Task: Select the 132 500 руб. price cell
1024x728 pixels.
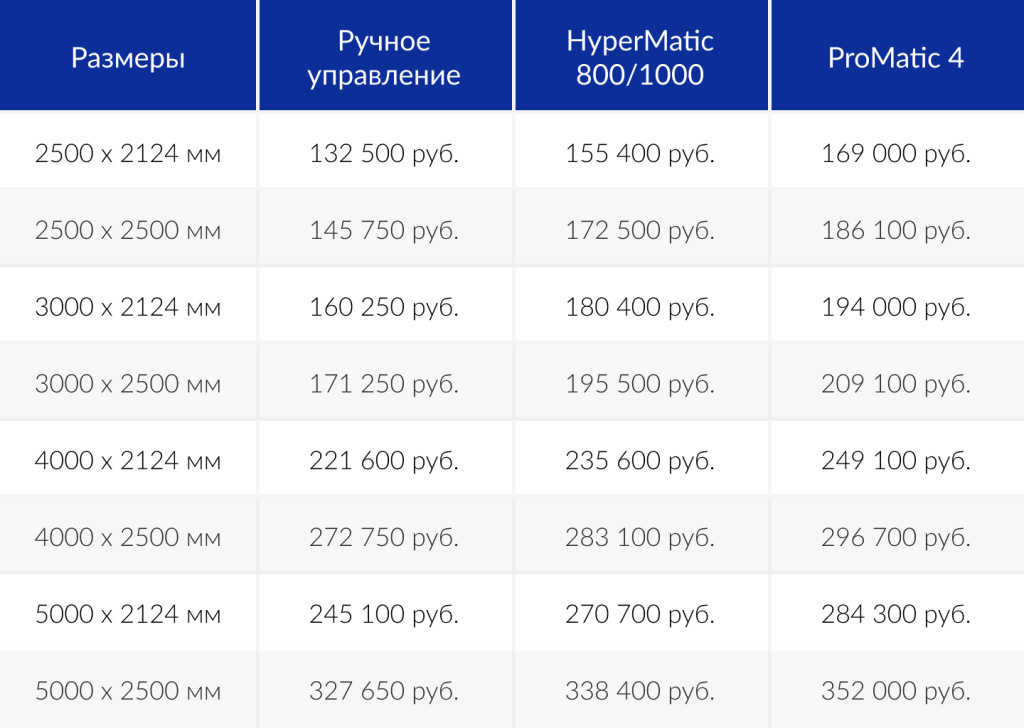Action: tap(384, 153)
